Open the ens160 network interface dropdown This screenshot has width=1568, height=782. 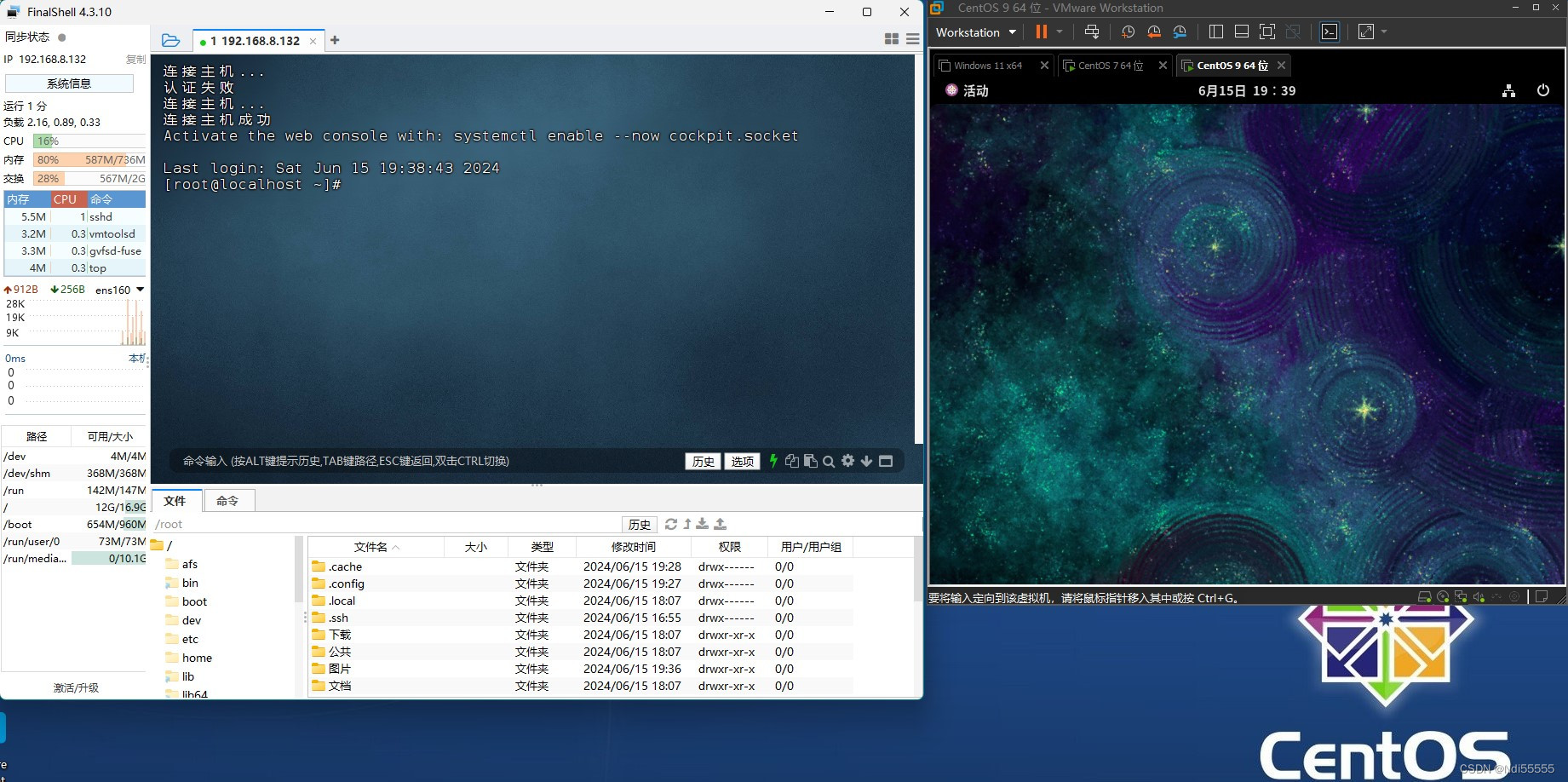138,290
